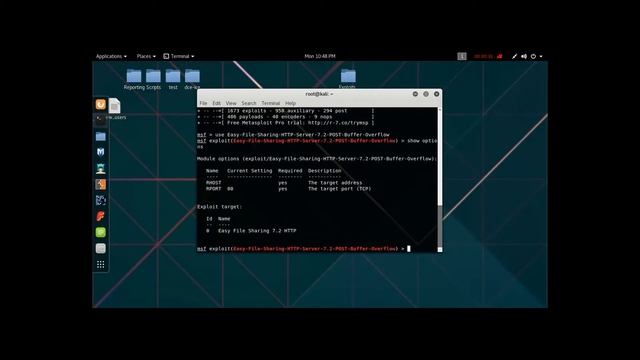Select the Exploits folder on the desktop
The width and height of the screenshot is (640, 360).
pos(348,79)
